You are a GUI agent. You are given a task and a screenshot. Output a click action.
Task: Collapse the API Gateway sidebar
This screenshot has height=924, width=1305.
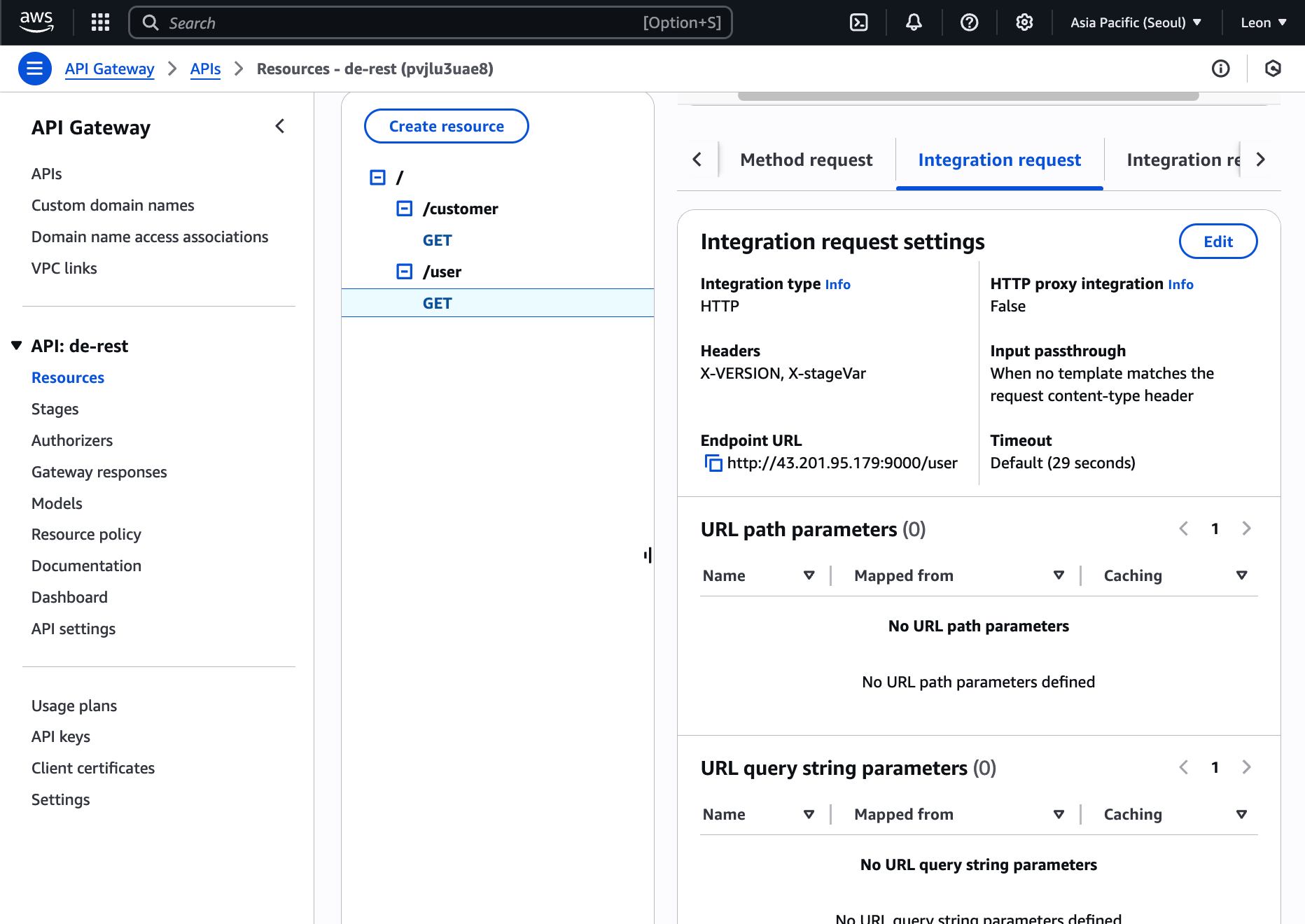280,127
